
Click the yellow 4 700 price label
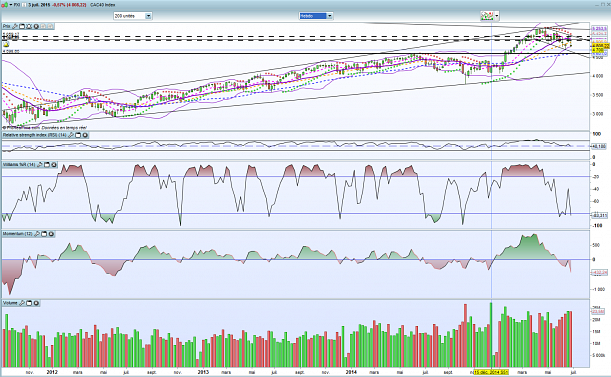click(x=598, y=50)
